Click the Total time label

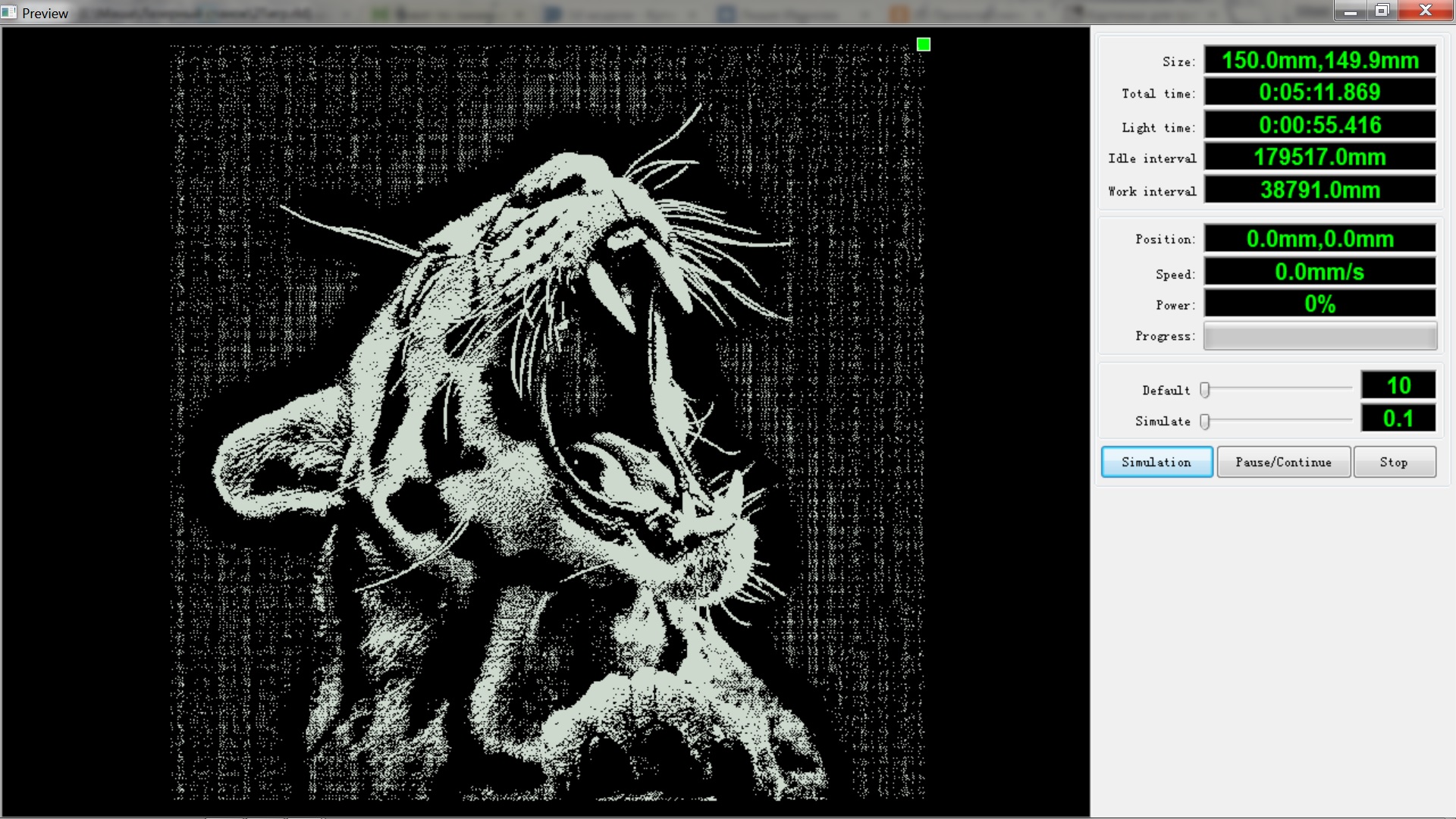1158,94
